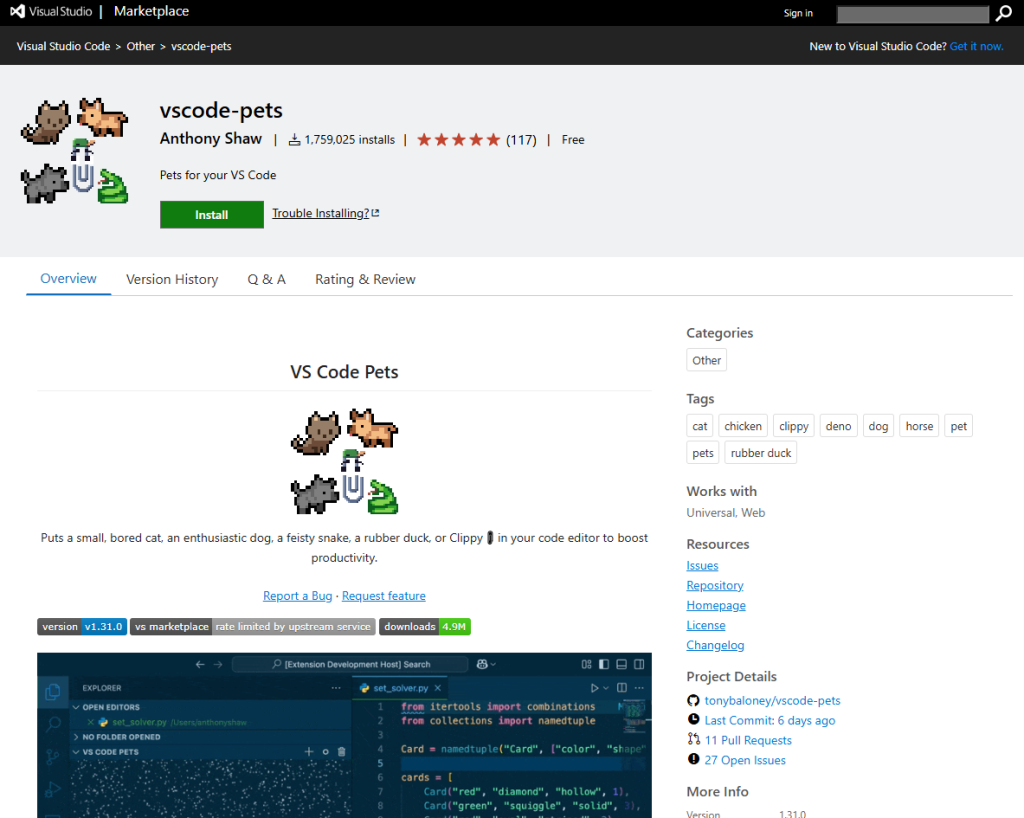Click the pull request icon
The width and height of the screenshot is (1024, 818).
694,739
